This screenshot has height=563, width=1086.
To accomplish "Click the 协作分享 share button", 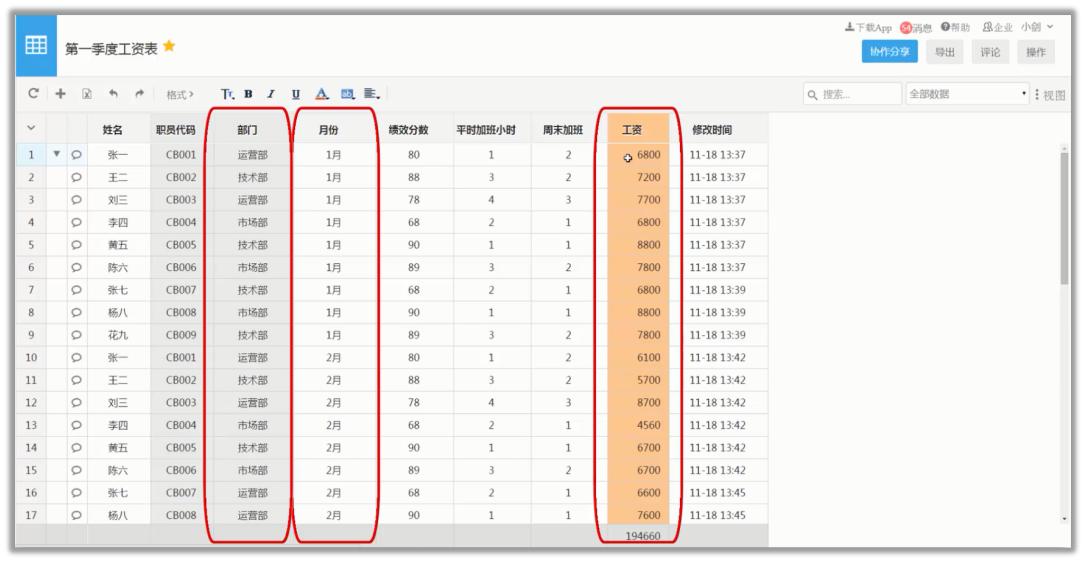I will click(x=889, y=52).
